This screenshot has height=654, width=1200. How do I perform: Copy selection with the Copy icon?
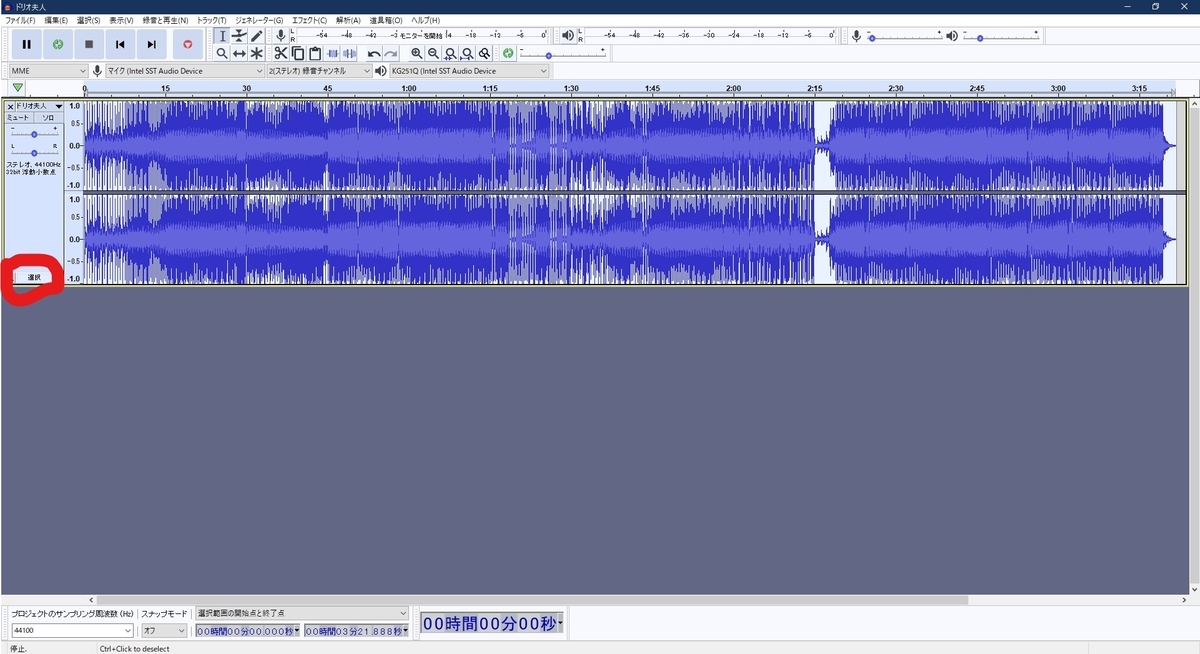[x=298, y=53]
